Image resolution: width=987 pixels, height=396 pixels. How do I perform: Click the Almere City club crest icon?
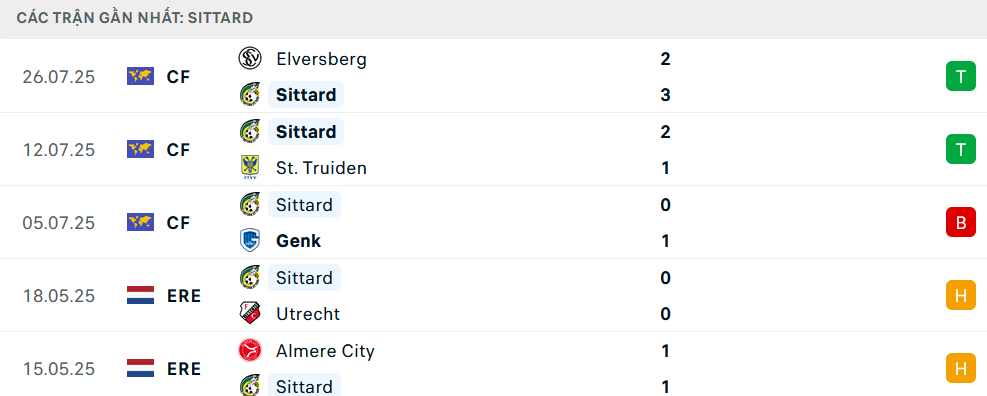tap(250, 351)
